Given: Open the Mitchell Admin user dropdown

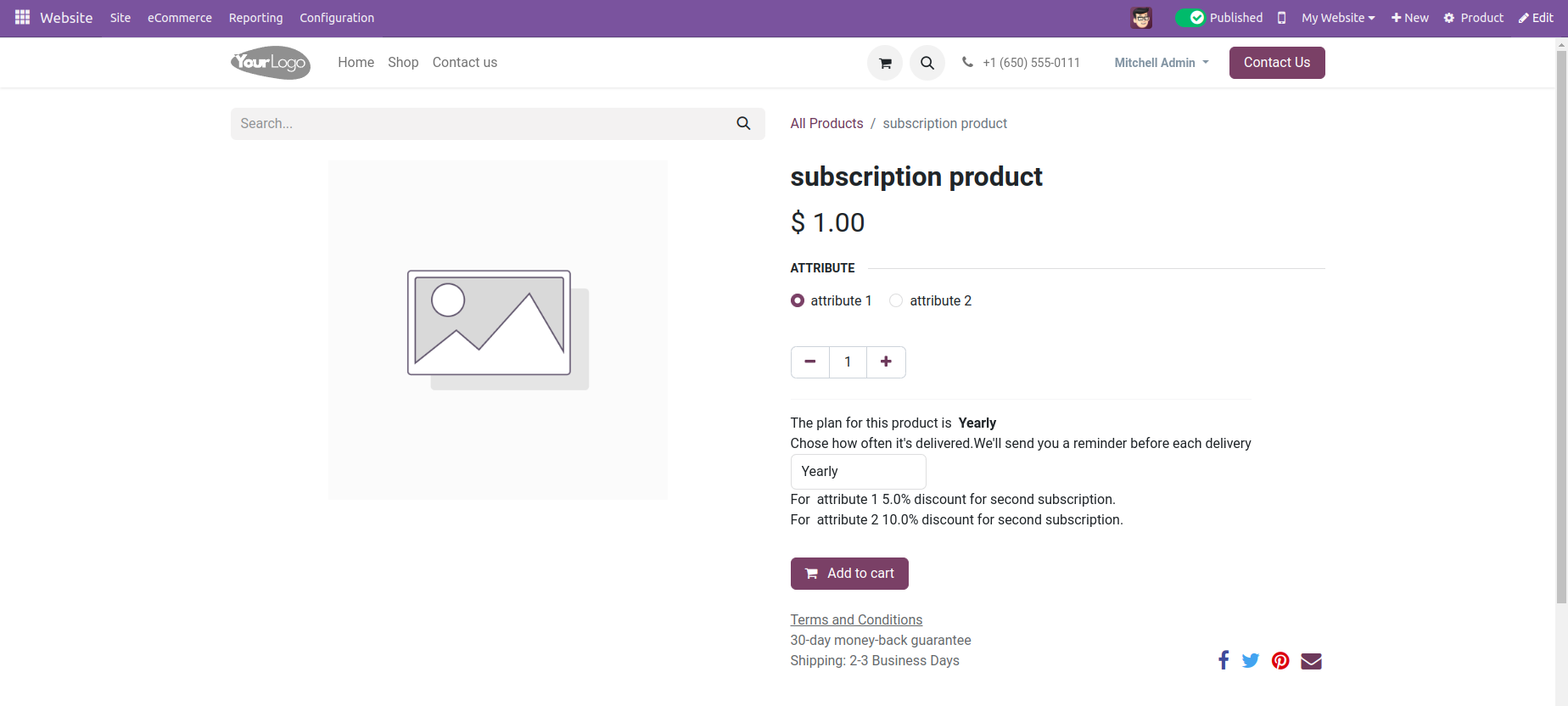Looking at the screenshot, I should click(1161, 63).
